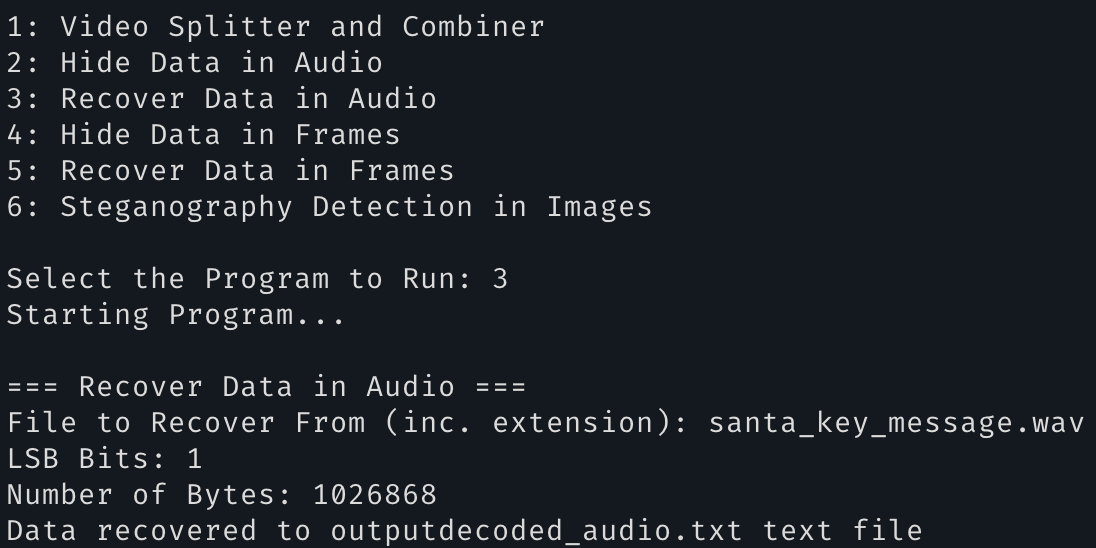Select option 2 Hide Data in Audio

click(x=195, y=63)
